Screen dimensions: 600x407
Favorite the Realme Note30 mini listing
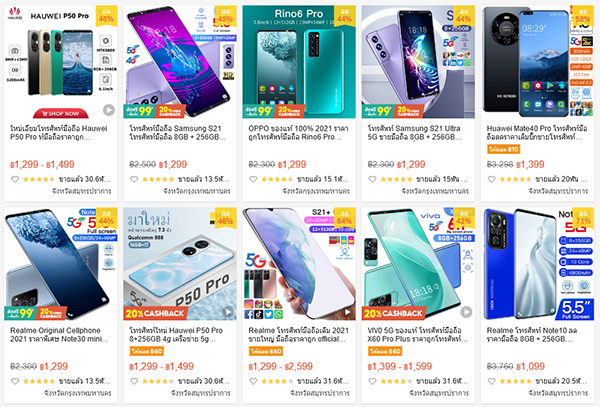pyautogui.click(x=15, y=381)
